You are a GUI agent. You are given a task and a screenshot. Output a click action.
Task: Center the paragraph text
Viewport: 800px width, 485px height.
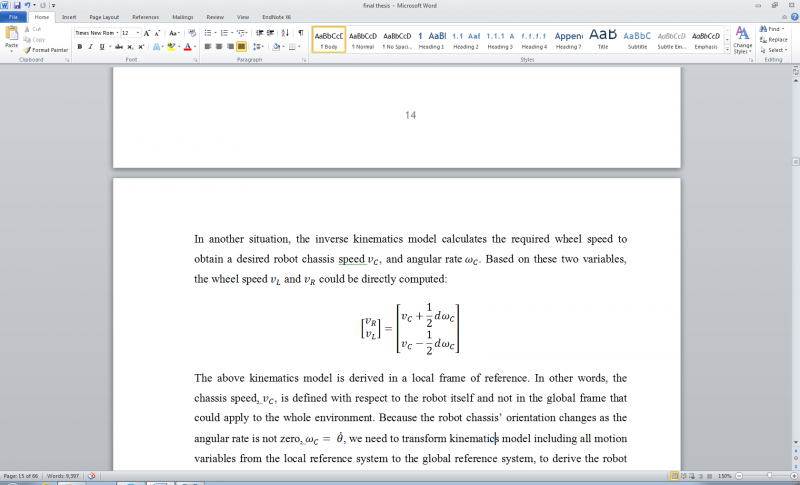[x=219, y=46]
